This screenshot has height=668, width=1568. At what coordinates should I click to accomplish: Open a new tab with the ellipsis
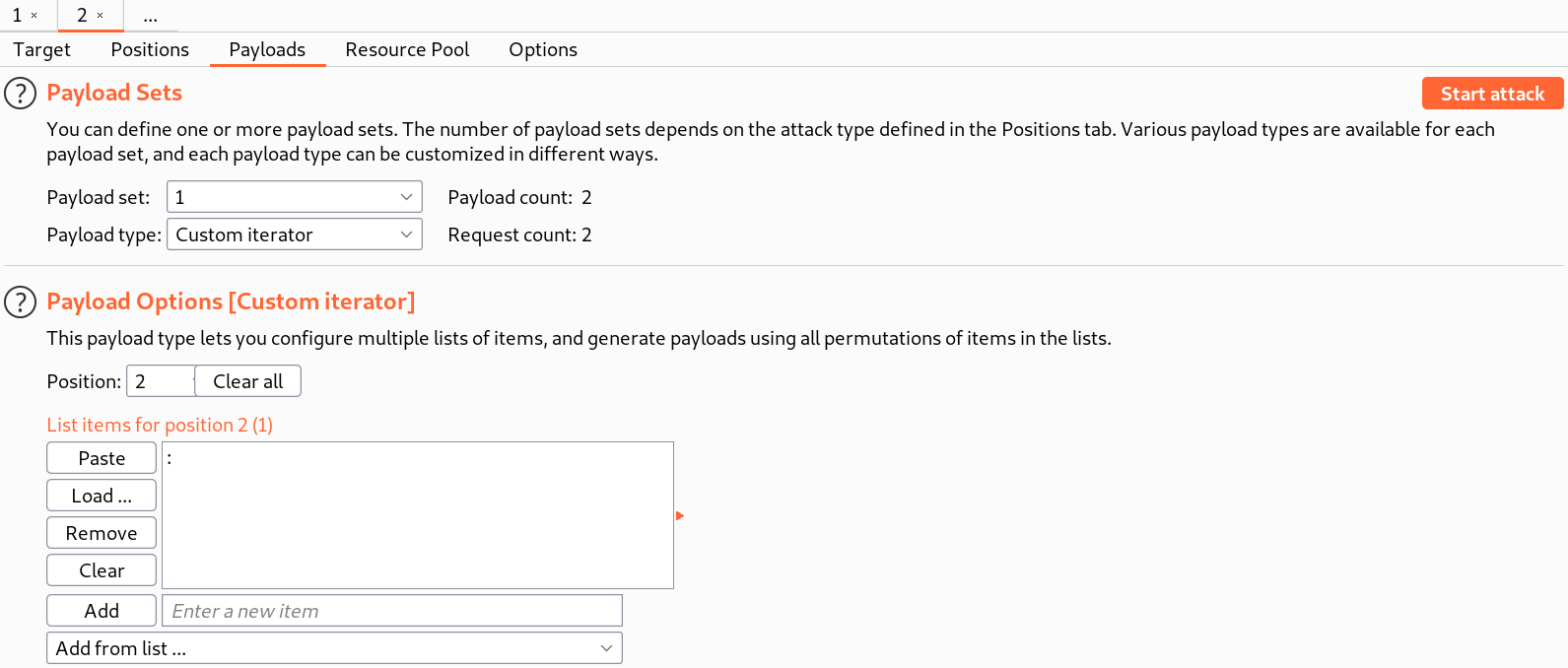point(150,16)
